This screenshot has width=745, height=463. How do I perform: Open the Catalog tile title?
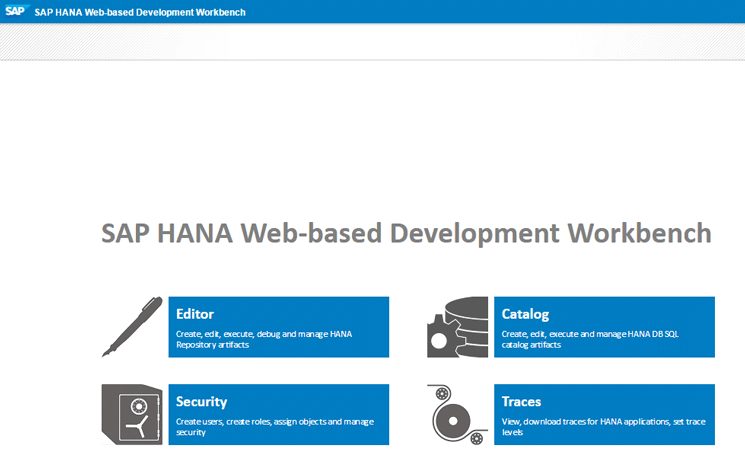(x=525, y=314)
